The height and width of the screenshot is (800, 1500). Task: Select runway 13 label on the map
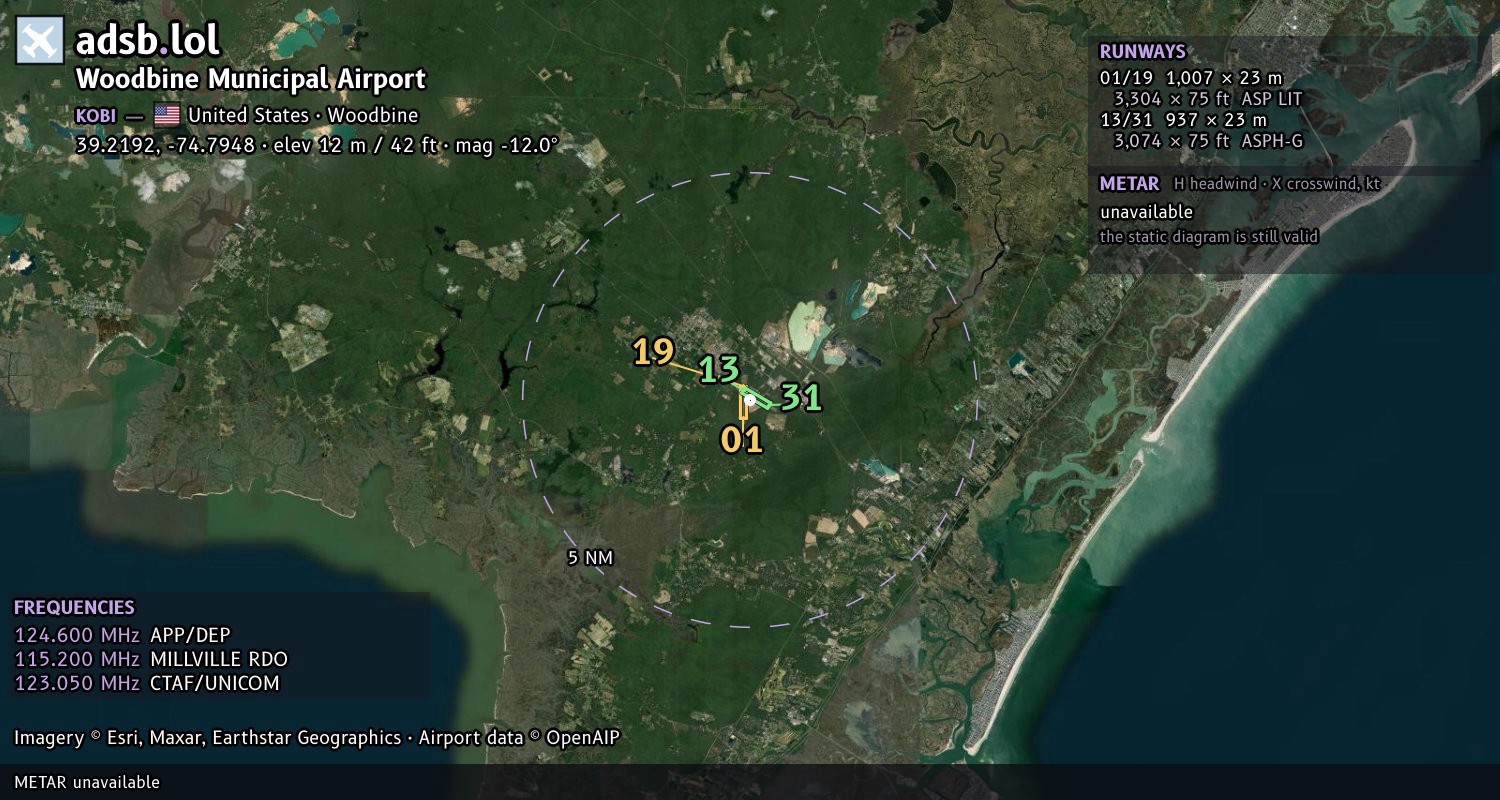tap(719, 370)
